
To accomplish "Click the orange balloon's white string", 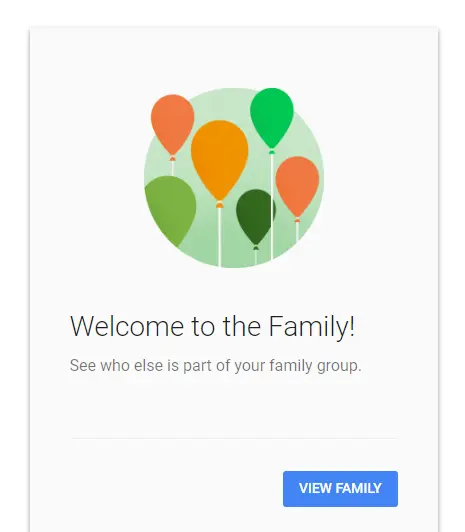I will click(x=219, y=237).
